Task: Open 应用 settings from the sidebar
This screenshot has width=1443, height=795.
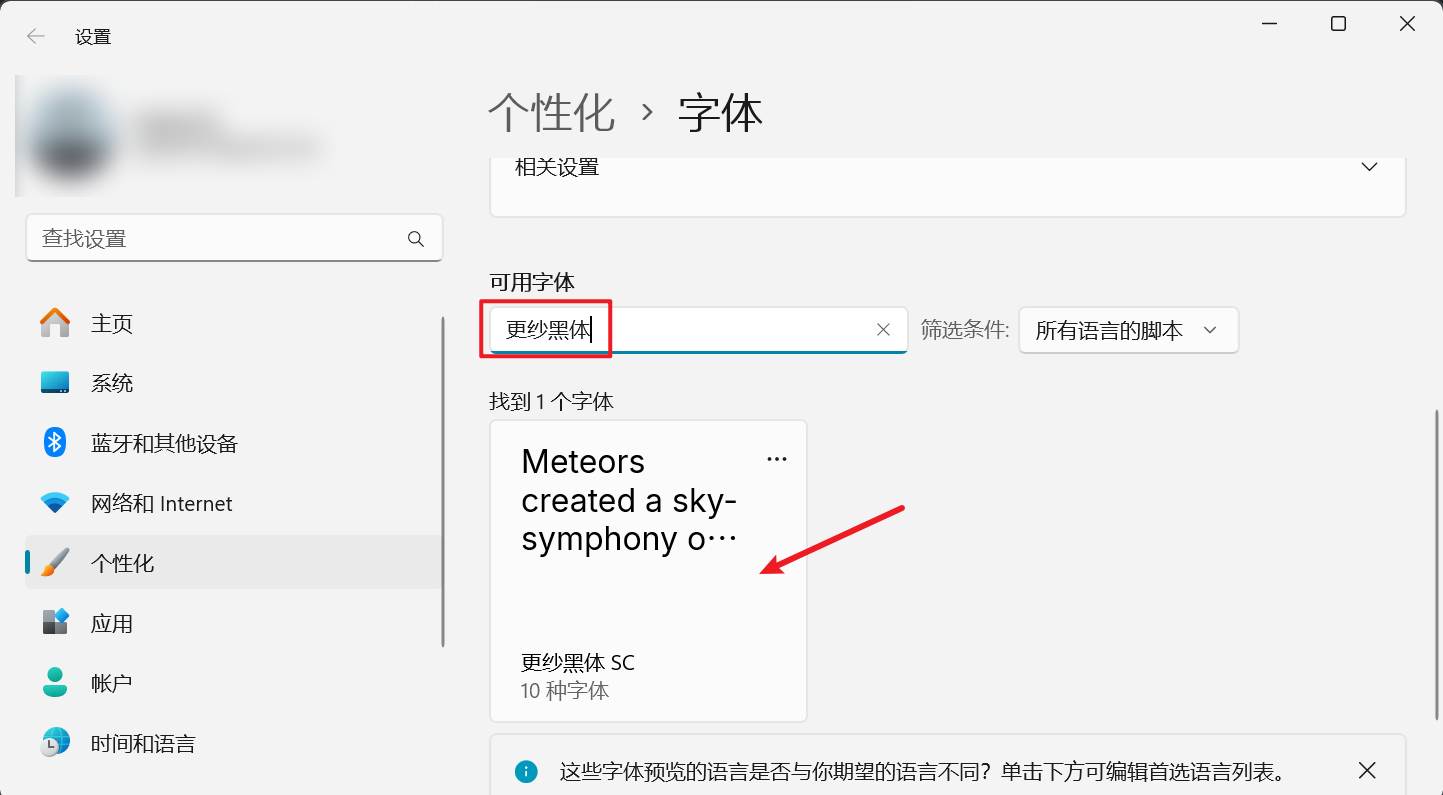Action: [113, 623]
